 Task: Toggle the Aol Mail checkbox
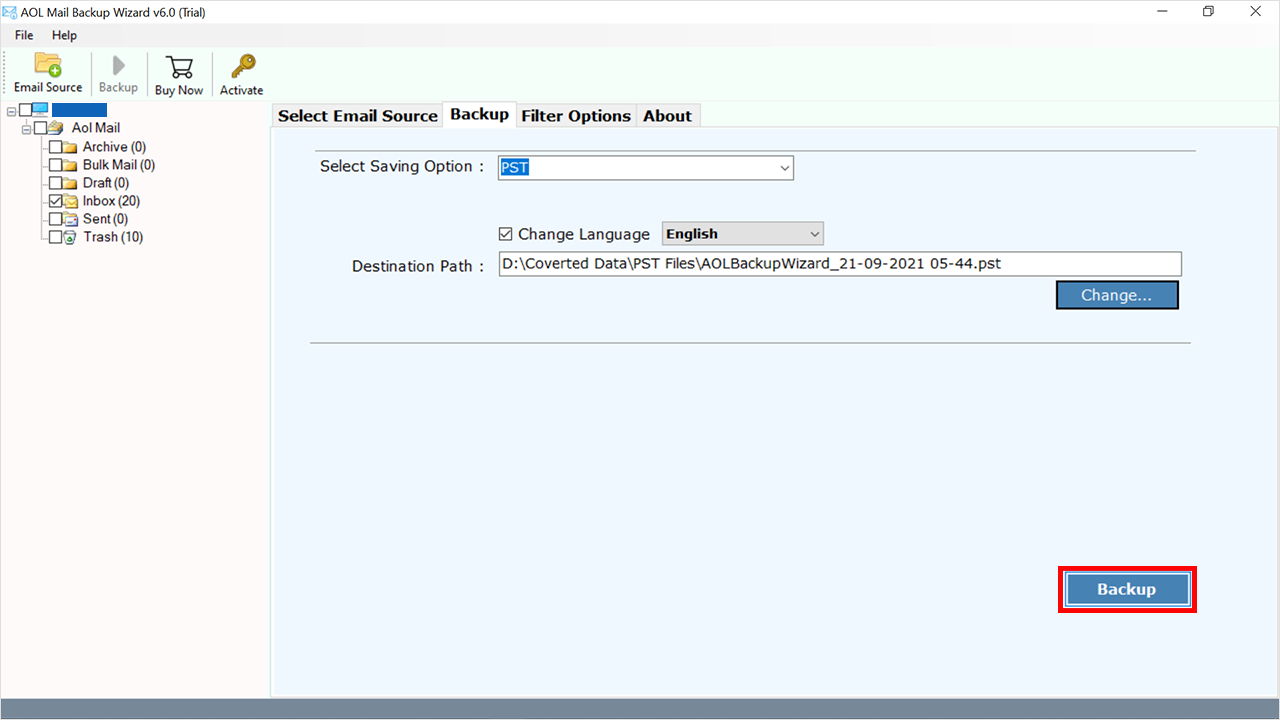click(40, 128)
